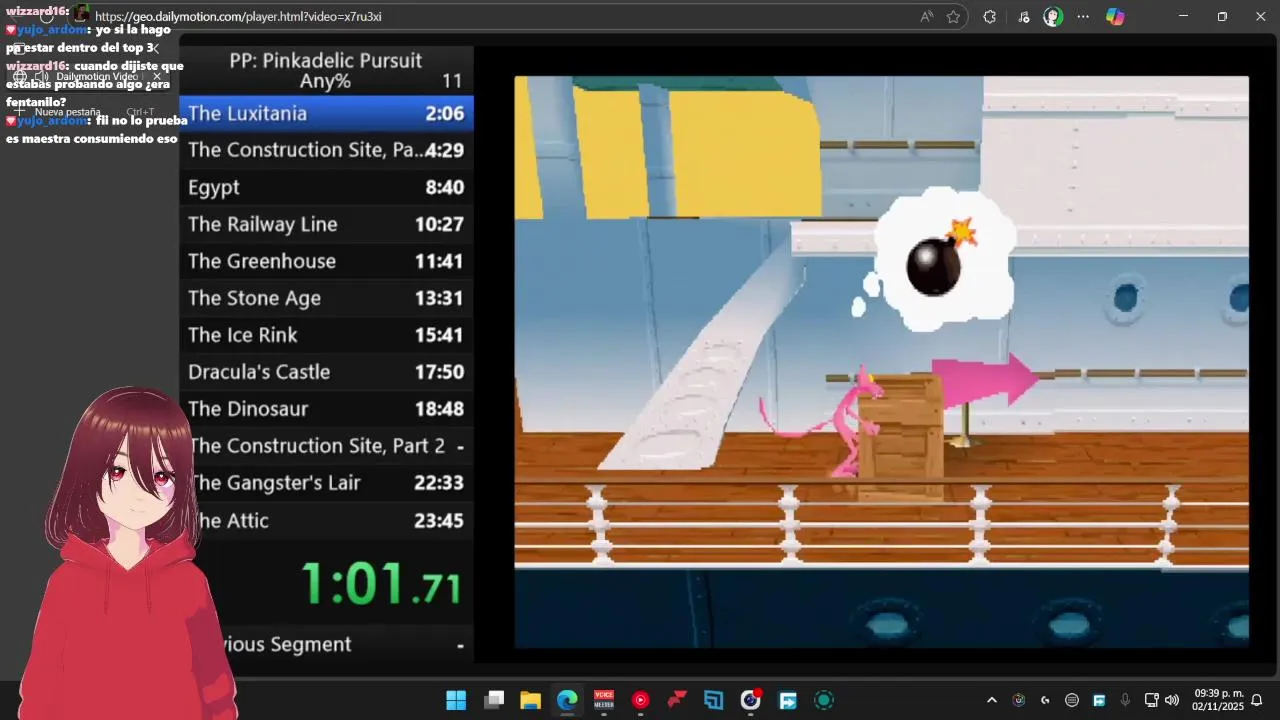This screenshot has height=720, width=1280.
Task: Open OBS Studio from the taskbar
Action: click(750, 700)
